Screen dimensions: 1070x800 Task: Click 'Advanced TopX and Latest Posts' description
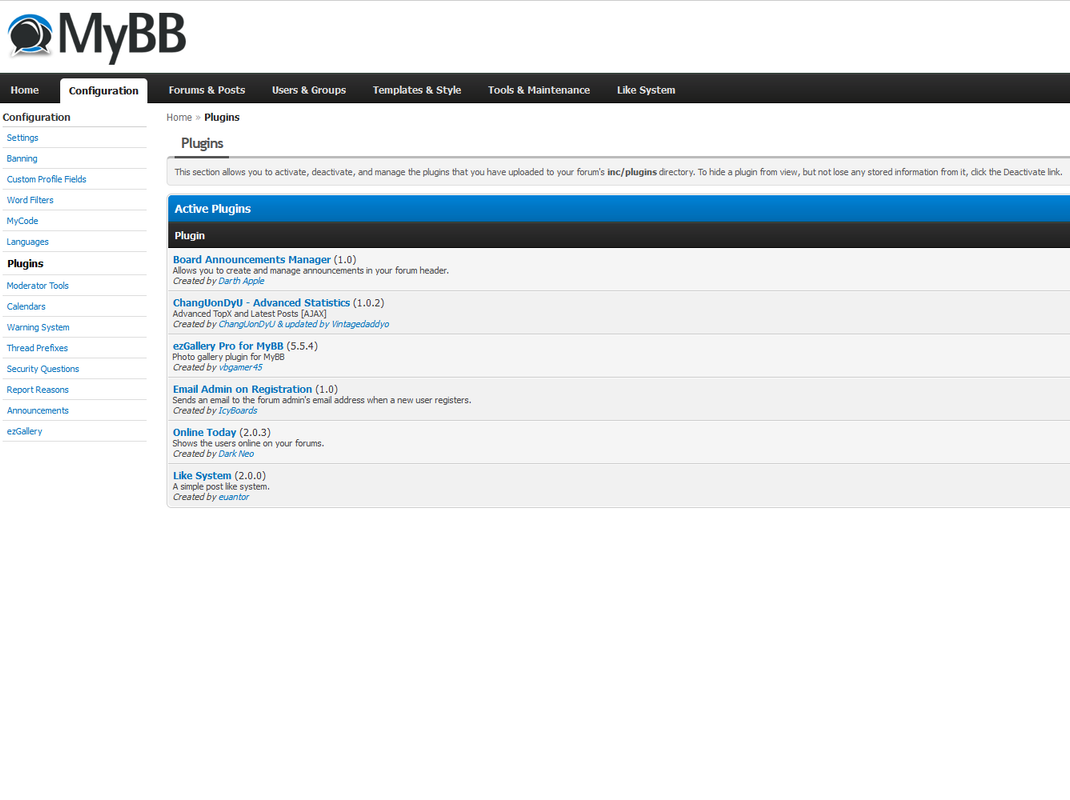coord(250,314)
